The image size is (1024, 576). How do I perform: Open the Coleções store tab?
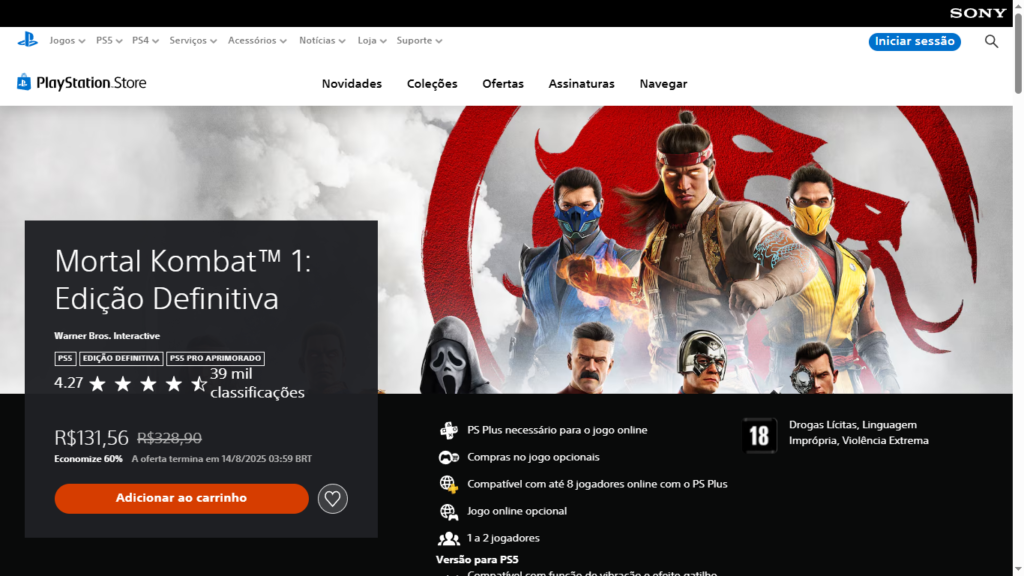tap(432, 84)
